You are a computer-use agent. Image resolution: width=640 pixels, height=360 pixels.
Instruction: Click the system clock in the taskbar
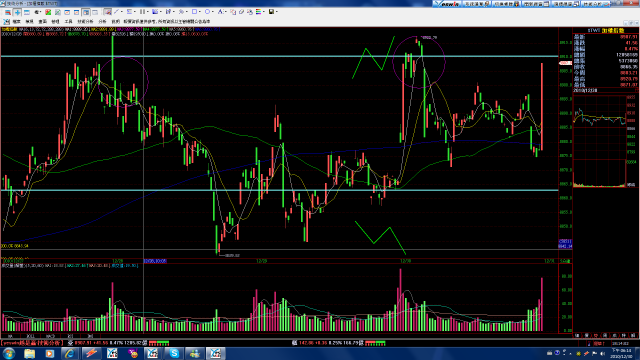coord(621,353)
